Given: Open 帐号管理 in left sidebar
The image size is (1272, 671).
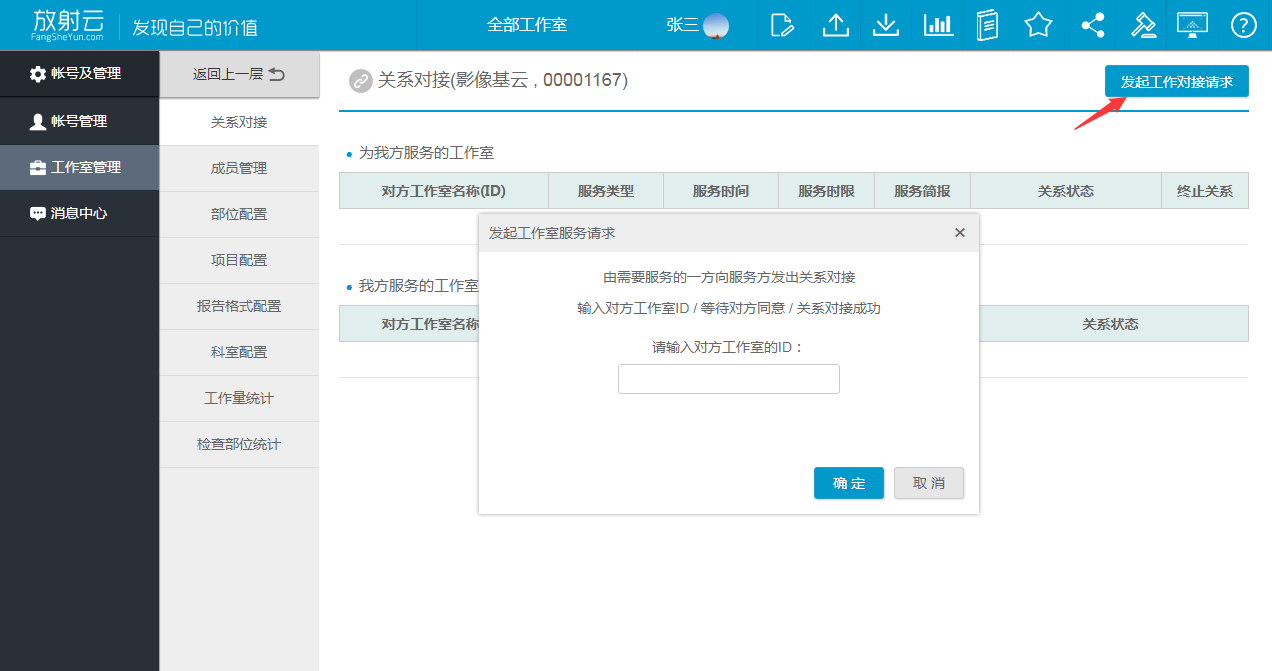Looking at the screenshot, I should (79, 121).
